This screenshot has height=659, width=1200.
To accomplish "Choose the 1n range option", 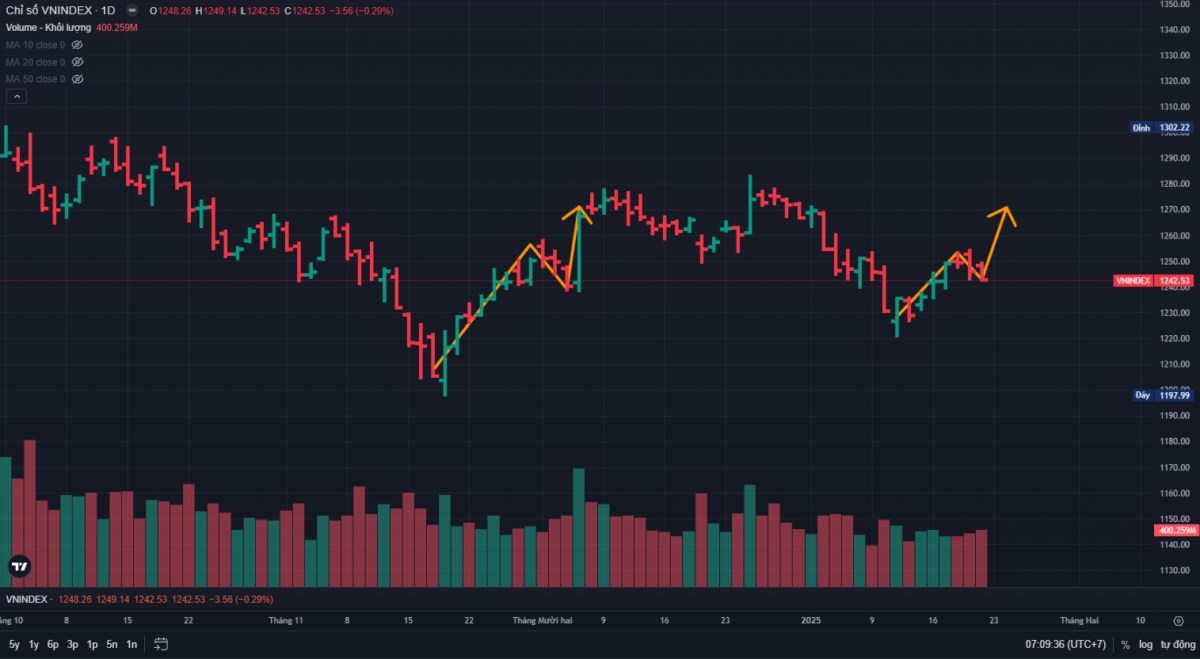I will tap(131, 645).
